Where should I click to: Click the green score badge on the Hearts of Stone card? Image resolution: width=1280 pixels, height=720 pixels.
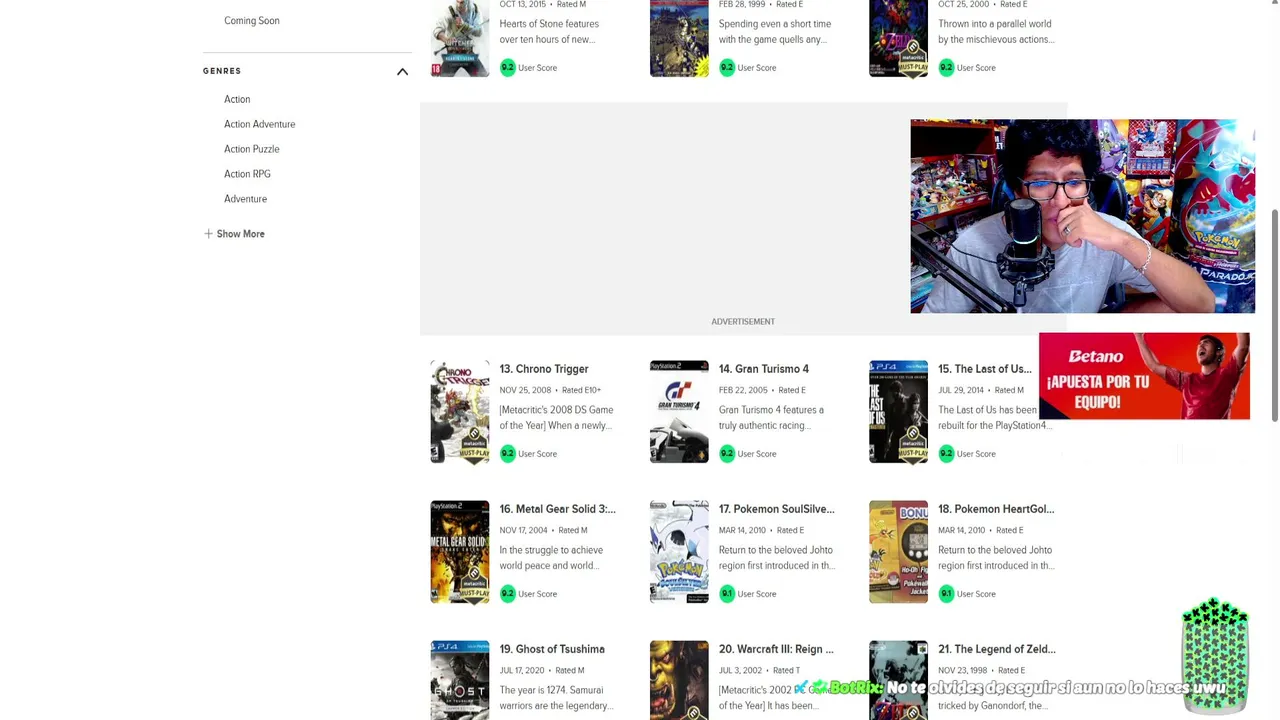pos(507,68)
